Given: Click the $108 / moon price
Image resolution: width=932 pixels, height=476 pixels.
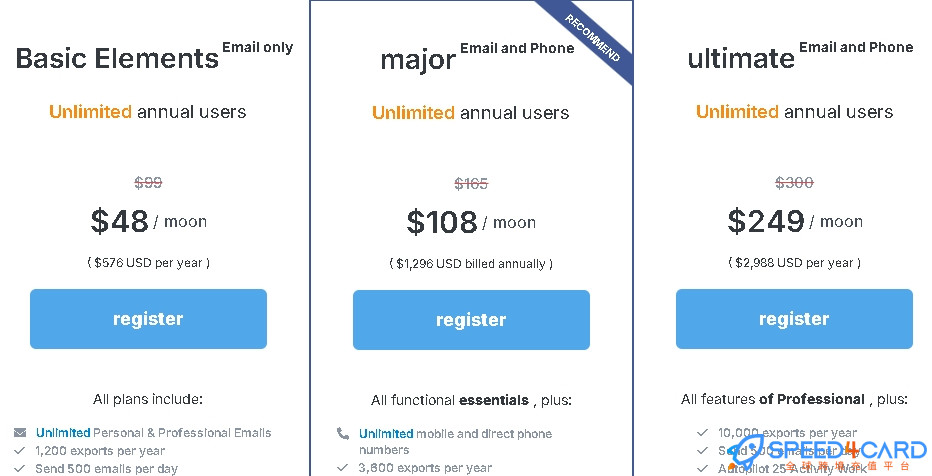Looking at the screenshot, I should pos(471,222).
